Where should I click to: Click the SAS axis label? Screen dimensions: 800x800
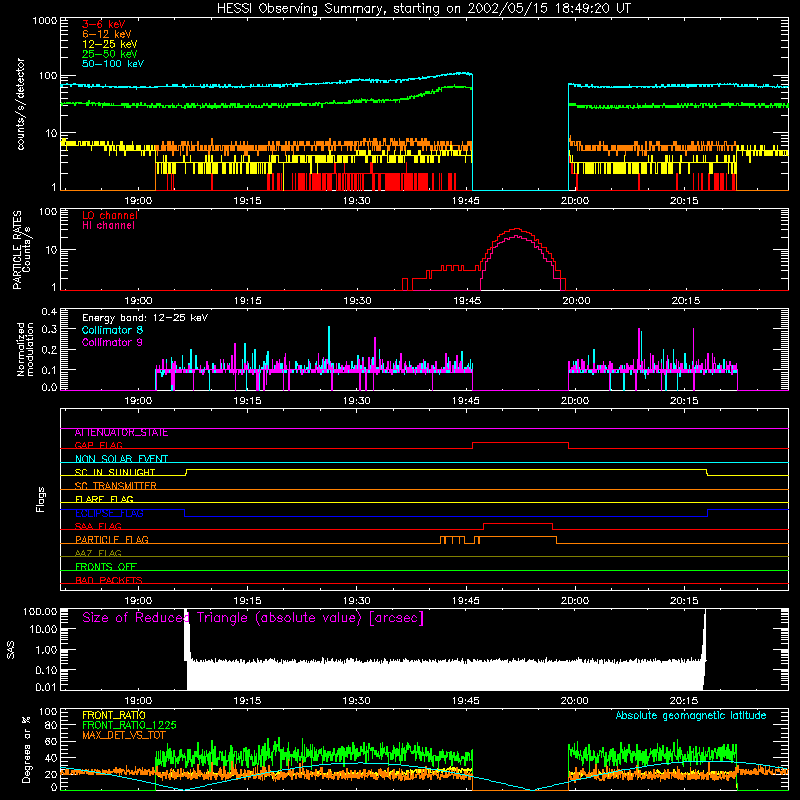[11, 650]
